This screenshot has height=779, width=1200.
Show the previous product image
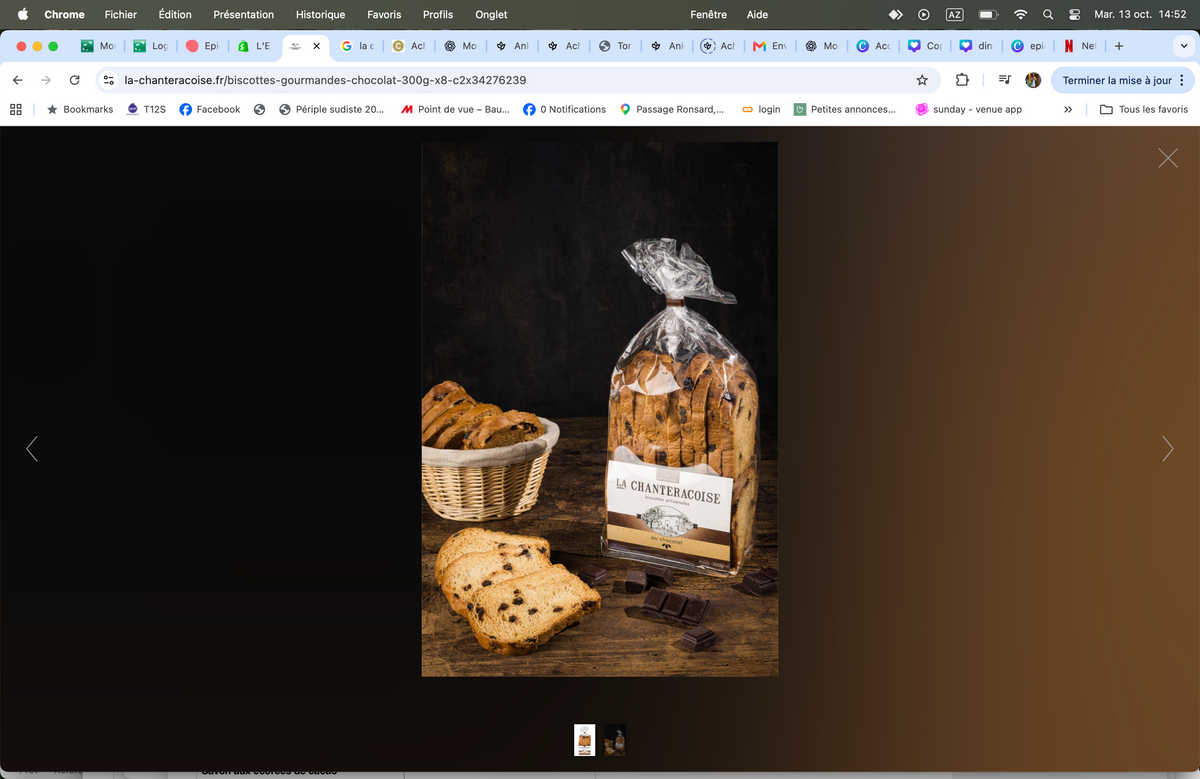click(x=32, y=449)
